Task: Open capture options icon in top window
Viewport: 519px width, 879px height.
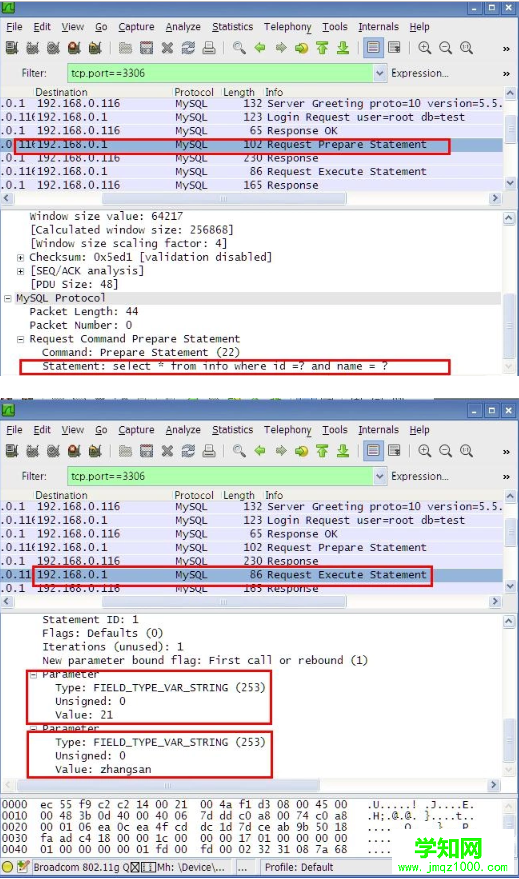Action: 33,48
